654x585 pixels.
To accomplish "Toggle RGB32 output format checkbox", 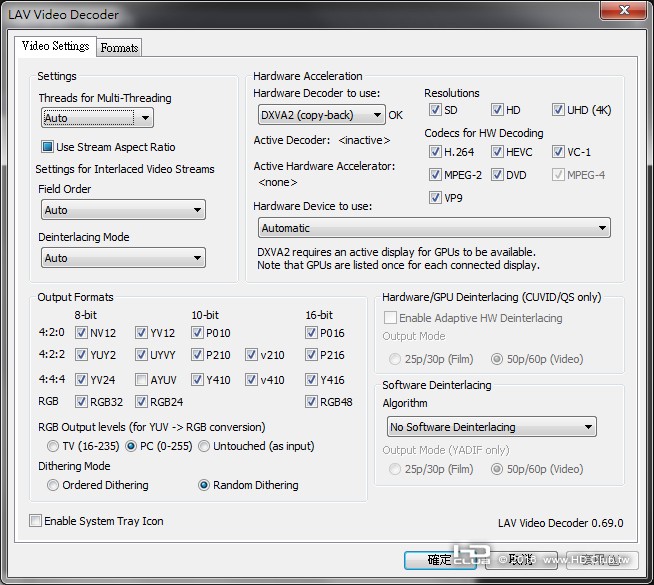I will click(x=81, y=402).
